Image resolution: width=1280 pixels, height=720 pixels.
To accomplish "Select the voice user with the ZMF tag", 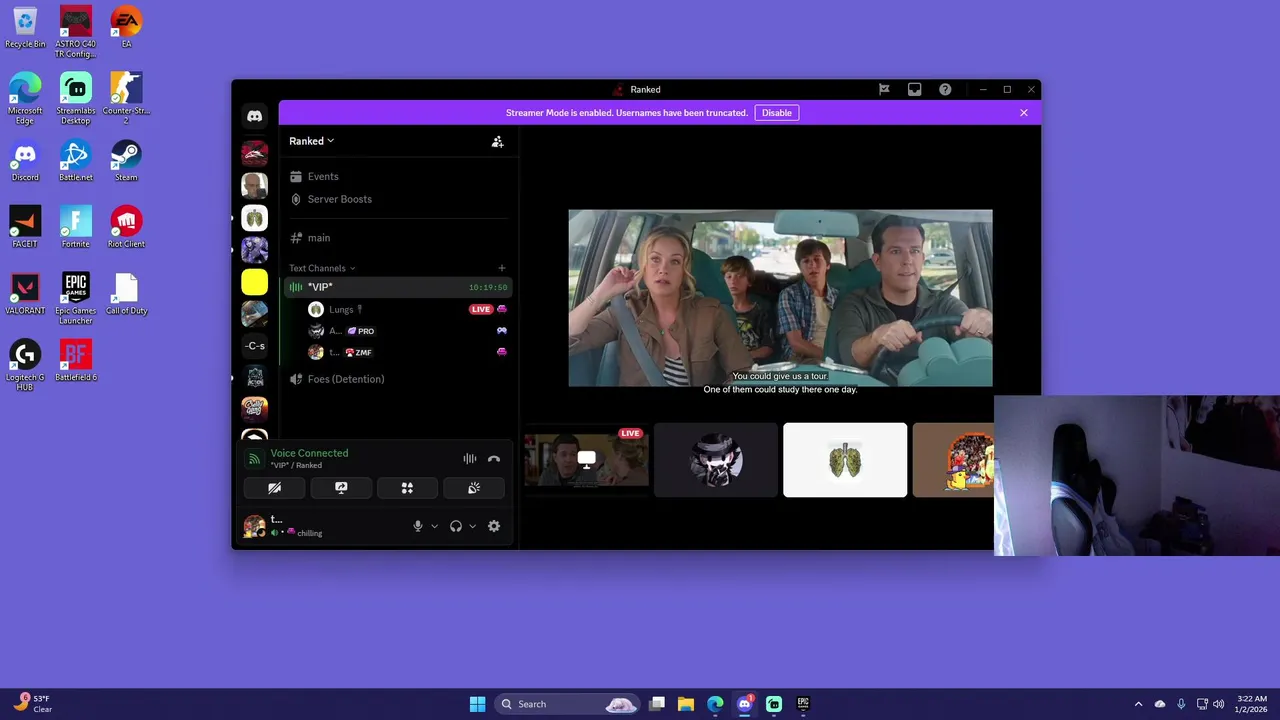I will 343,352.
